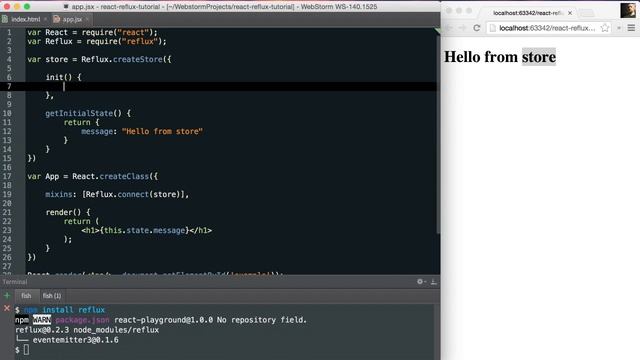640x360 pixels.
Task: Click "npm install reflux" command in terminal
Action: 64,310
